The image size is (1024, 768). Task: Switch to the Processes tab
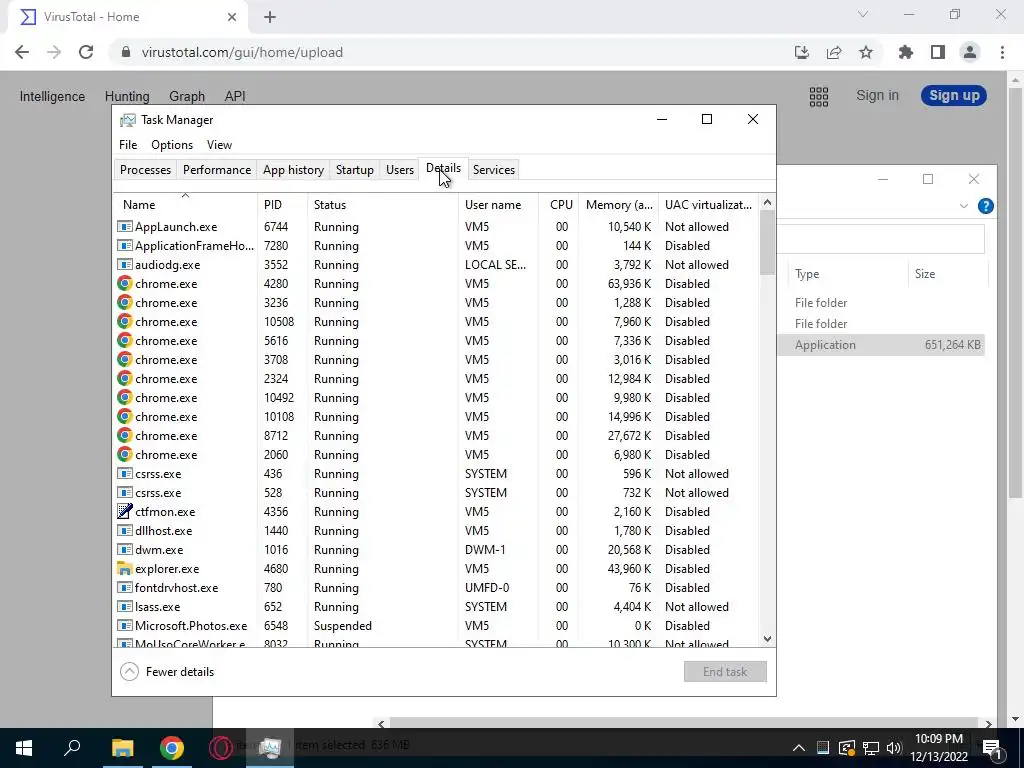146,170
